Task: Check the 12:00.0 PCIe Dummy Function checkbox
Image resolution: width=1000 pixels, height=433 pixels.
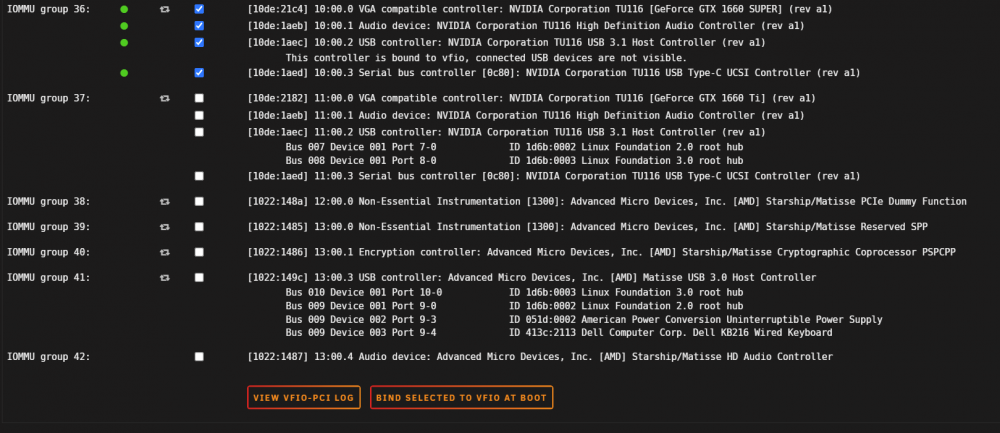Action: pyautogui.click(x=199, y=202)
